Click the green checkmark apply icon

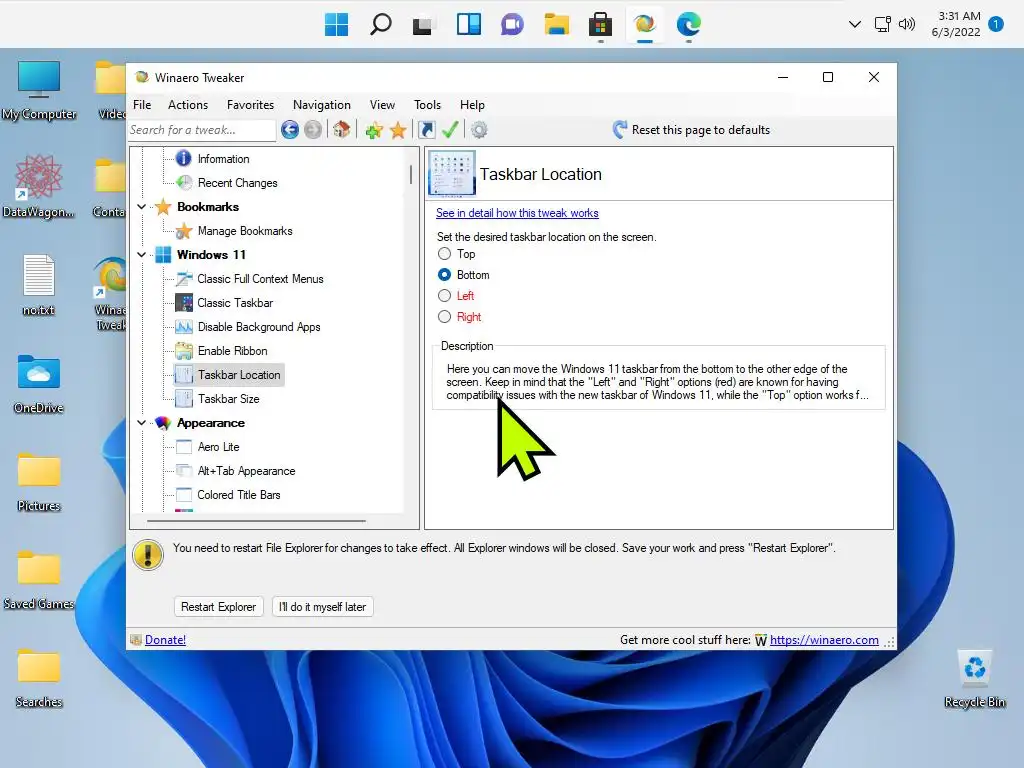450,130
